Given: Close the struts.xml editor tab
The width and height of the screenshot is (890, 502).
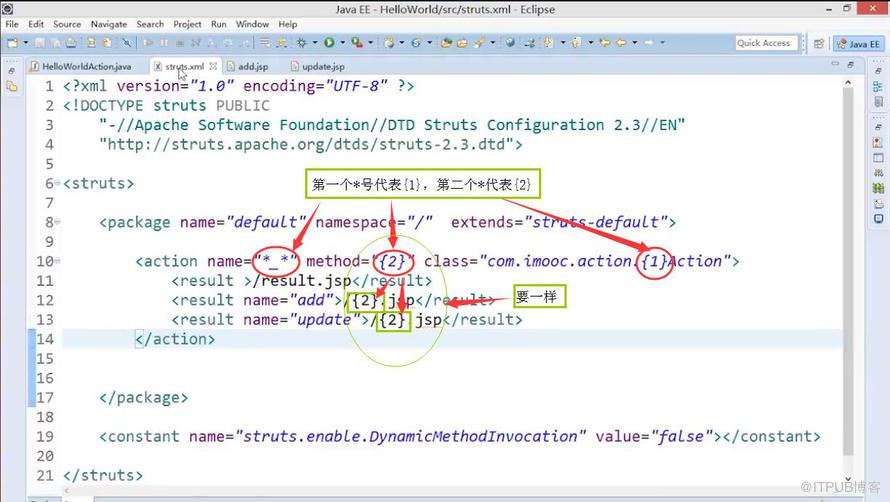Looking at the screenshot, I should pos(213,66).
